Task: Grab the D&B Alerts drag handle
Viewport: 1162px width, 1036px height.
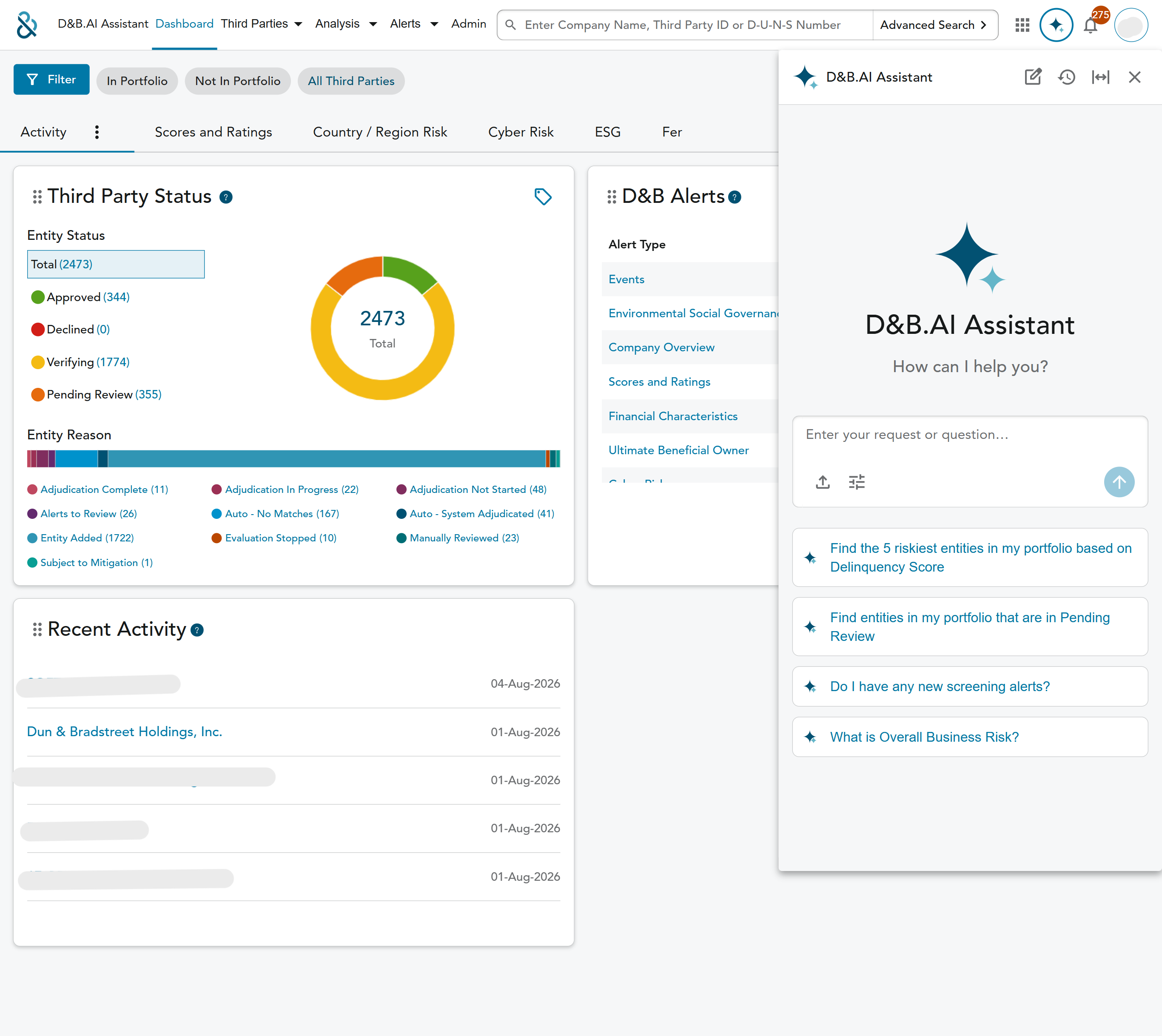Action: pyautogui.click(x=612, y=197)
